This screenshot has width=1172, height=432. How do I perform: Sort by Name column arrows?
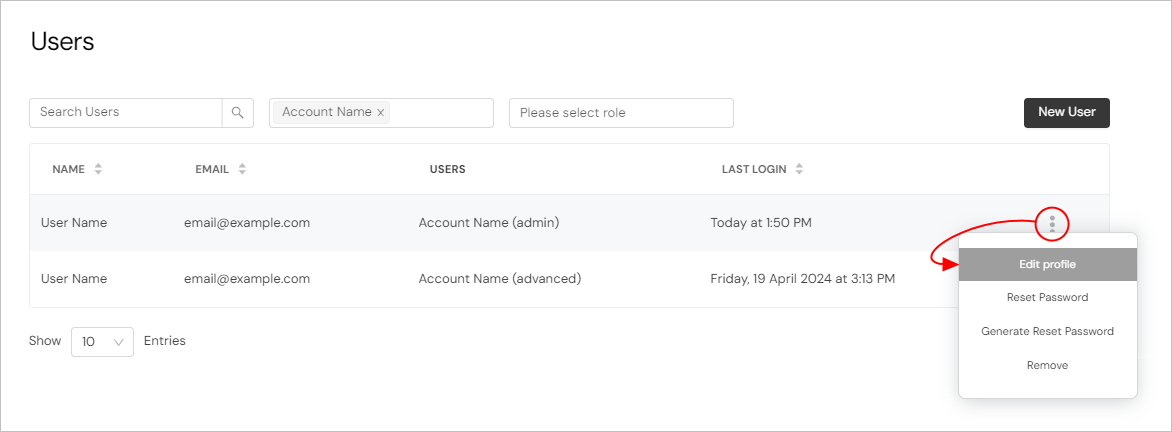(98, 170)
